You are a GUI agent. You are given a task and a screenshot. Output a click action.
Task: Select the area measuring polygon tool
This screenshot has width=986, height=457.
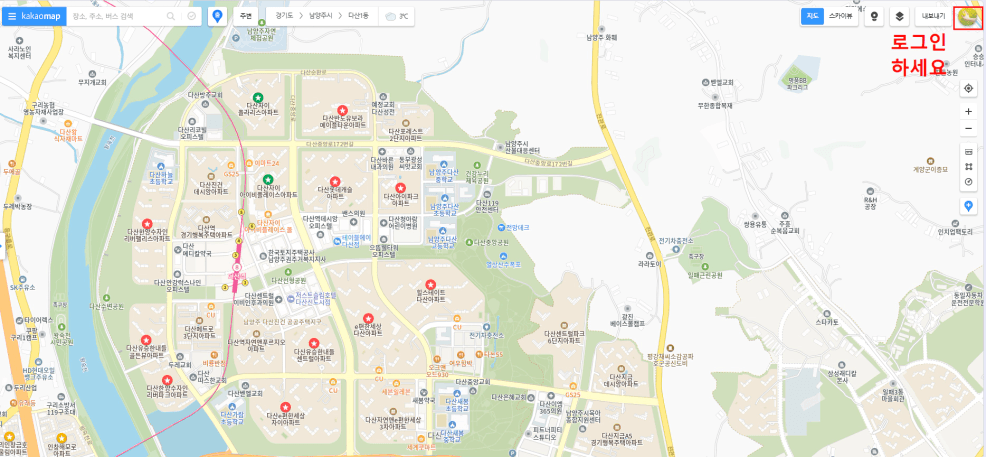tap(968, 168)
